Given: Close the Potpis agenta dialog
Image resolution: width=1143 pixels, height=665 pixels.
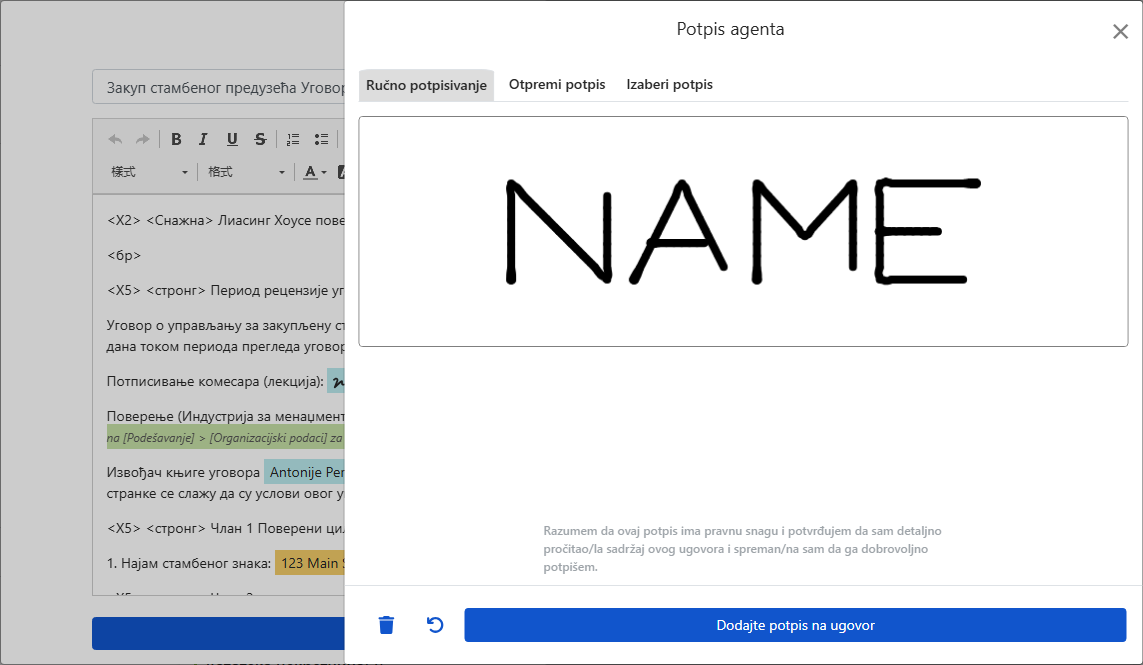Looking at the screenshot, I should [x=1120, y=31].
